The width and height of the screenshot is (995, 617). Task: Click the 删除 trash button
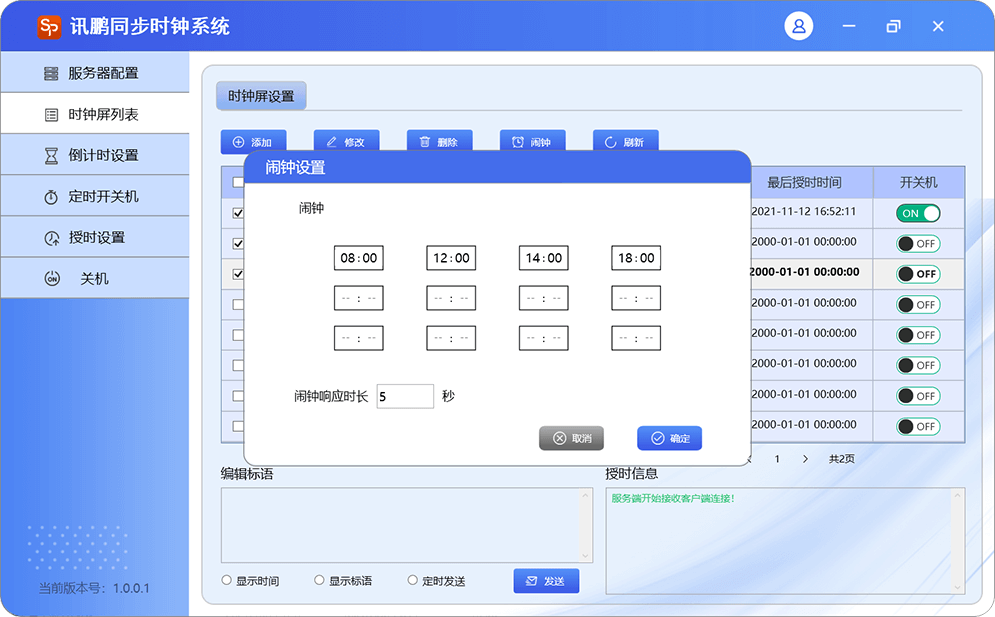[x=439, y=142]
